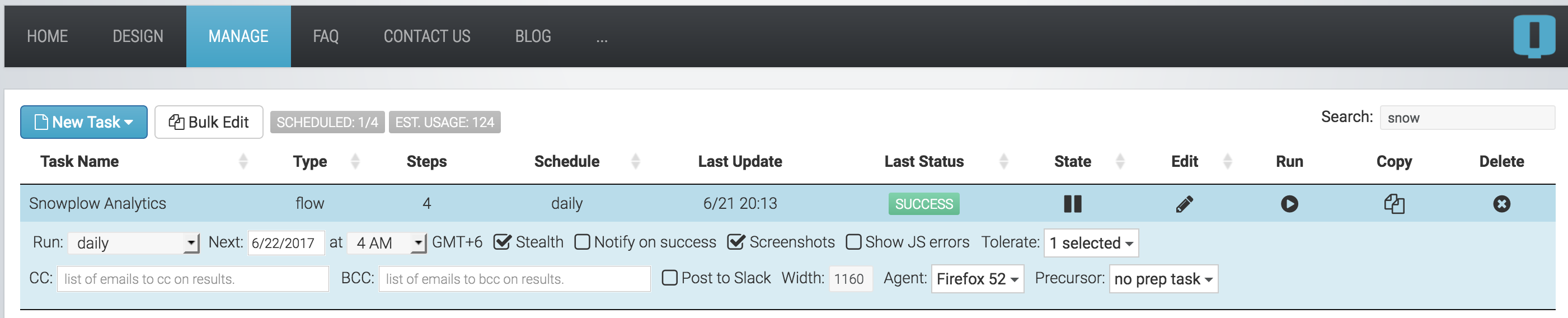1568x318 pixels.
Task: Sort table by Task Name arrows
Action: 243,161
